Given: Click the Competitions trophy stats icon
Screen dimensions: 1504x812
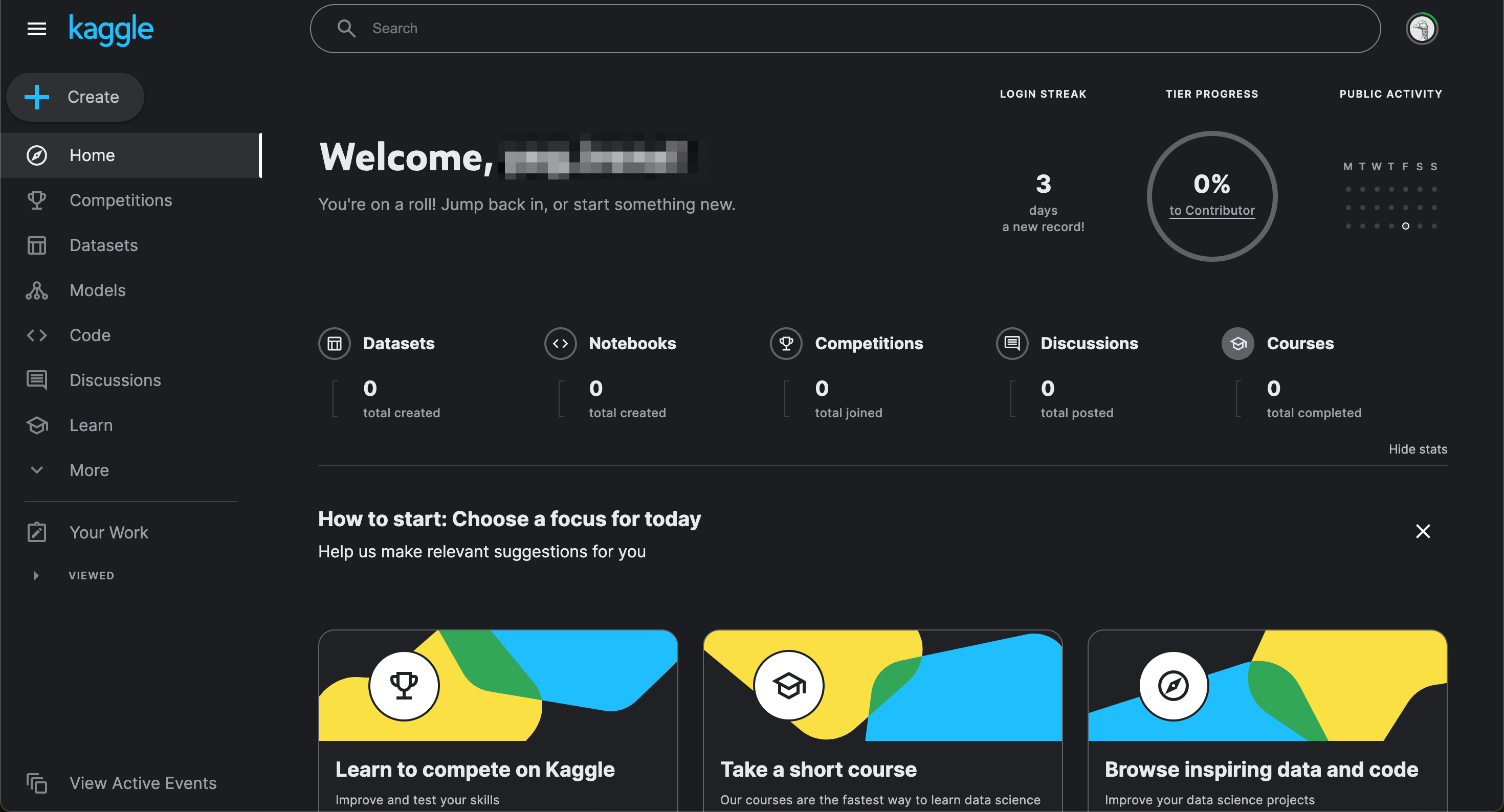Looking at the screenshot, I should (786, 343).
